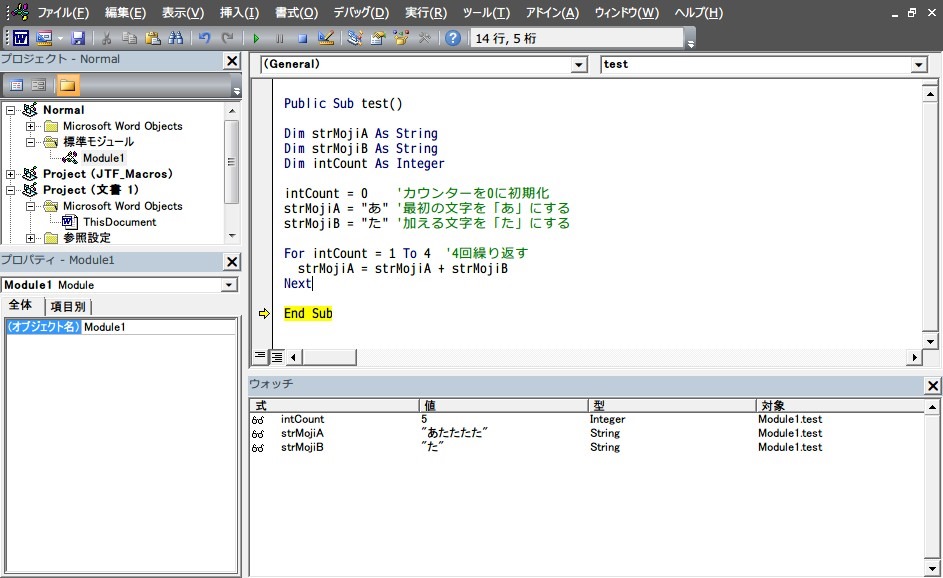Click the Cut scissors icon
Viewport: 943px width, 578px height.
coord(106,38)
